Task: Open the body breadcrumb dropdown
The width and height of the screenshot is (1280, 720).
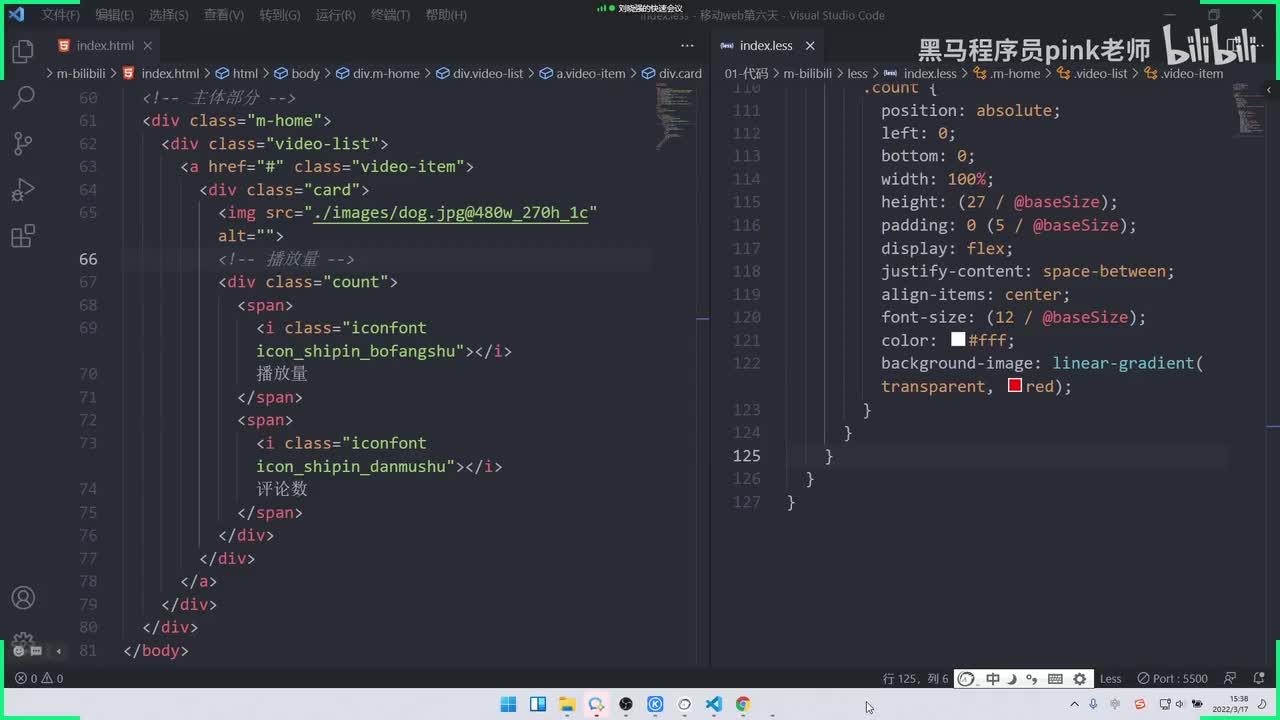Action: (x=297, y=73)
